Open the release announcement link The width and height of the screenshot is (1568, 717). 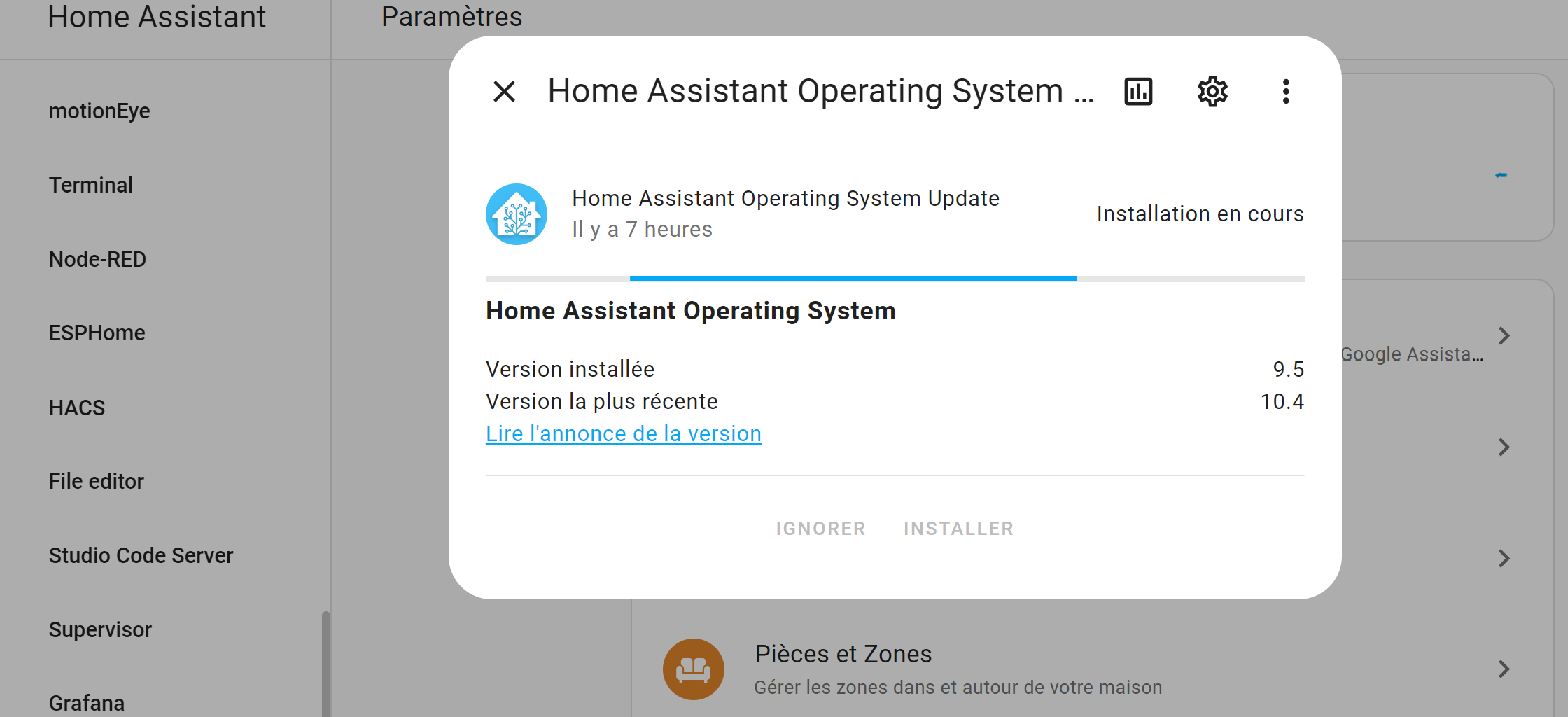click(x=623, y=433)
